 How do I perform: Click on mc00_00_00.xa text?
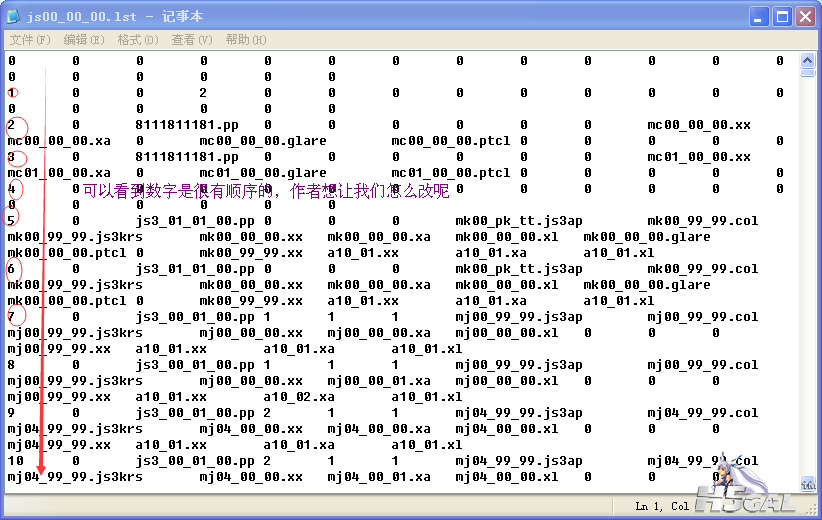pos(59,141)
